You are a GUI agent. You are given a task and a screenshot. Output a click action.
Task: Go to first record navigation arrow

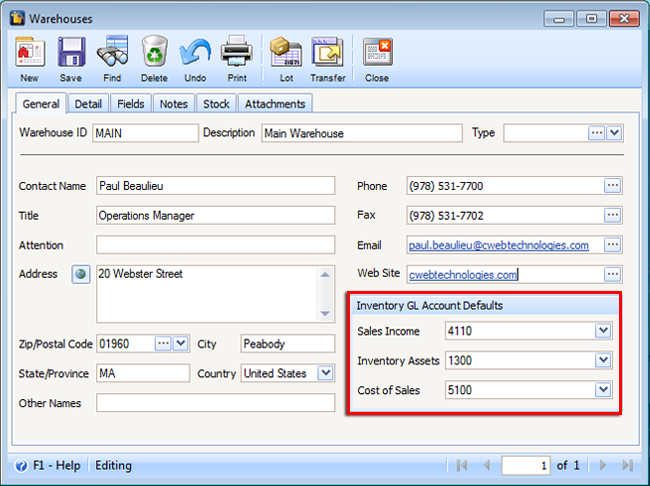pyautogui.click(x=462, y=465)
